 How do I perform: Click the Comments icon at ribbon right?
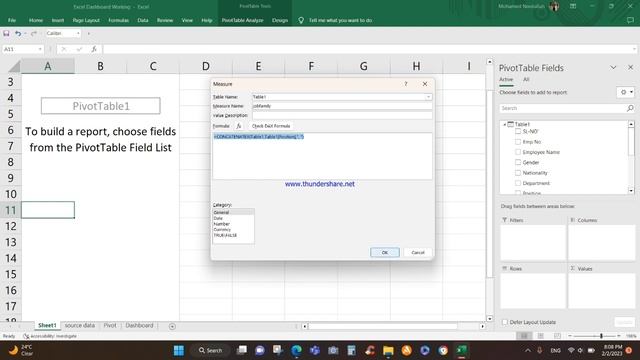point(630,20)
